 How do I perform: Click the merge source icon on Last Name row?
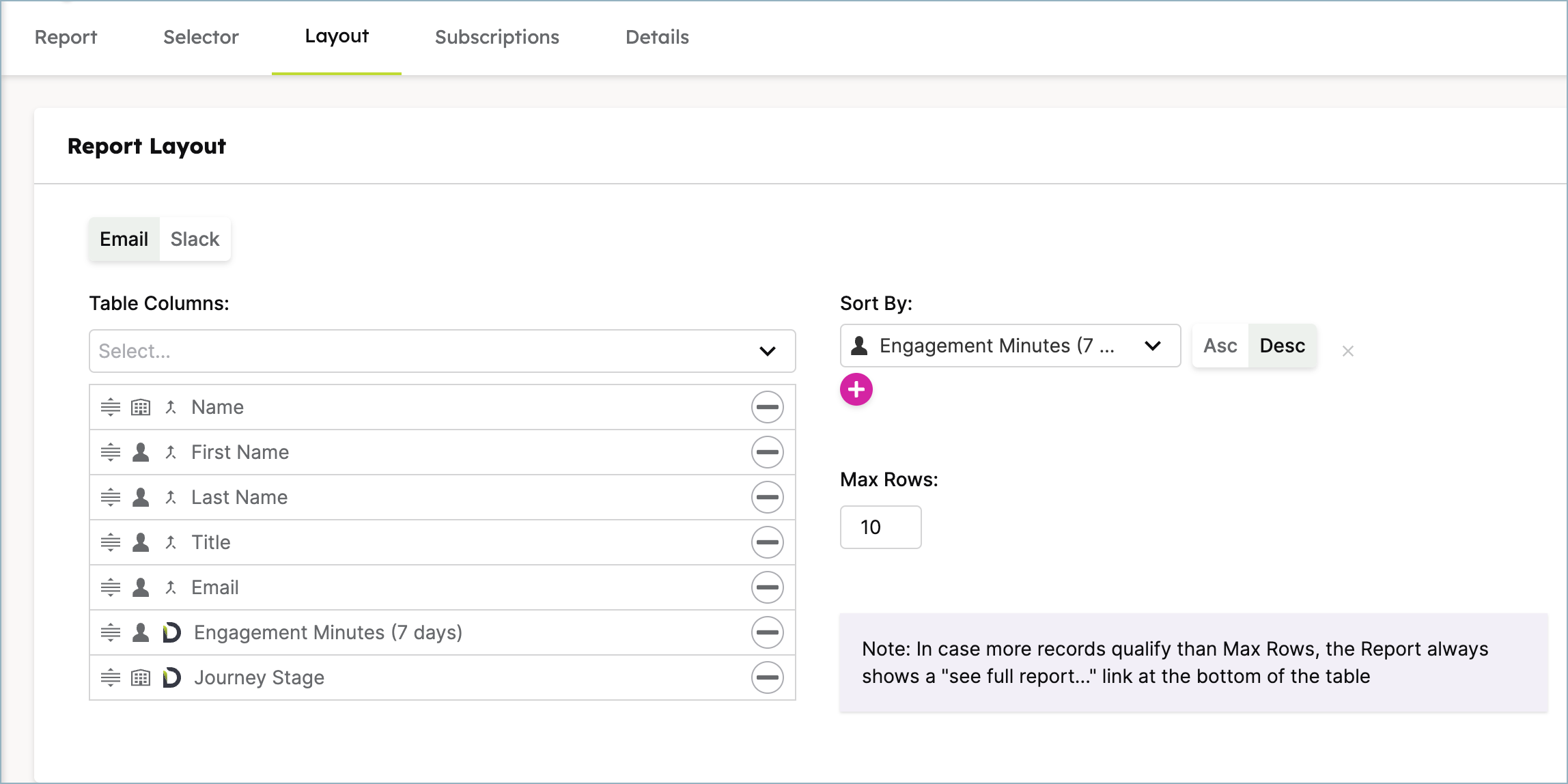tap(171, 497)
